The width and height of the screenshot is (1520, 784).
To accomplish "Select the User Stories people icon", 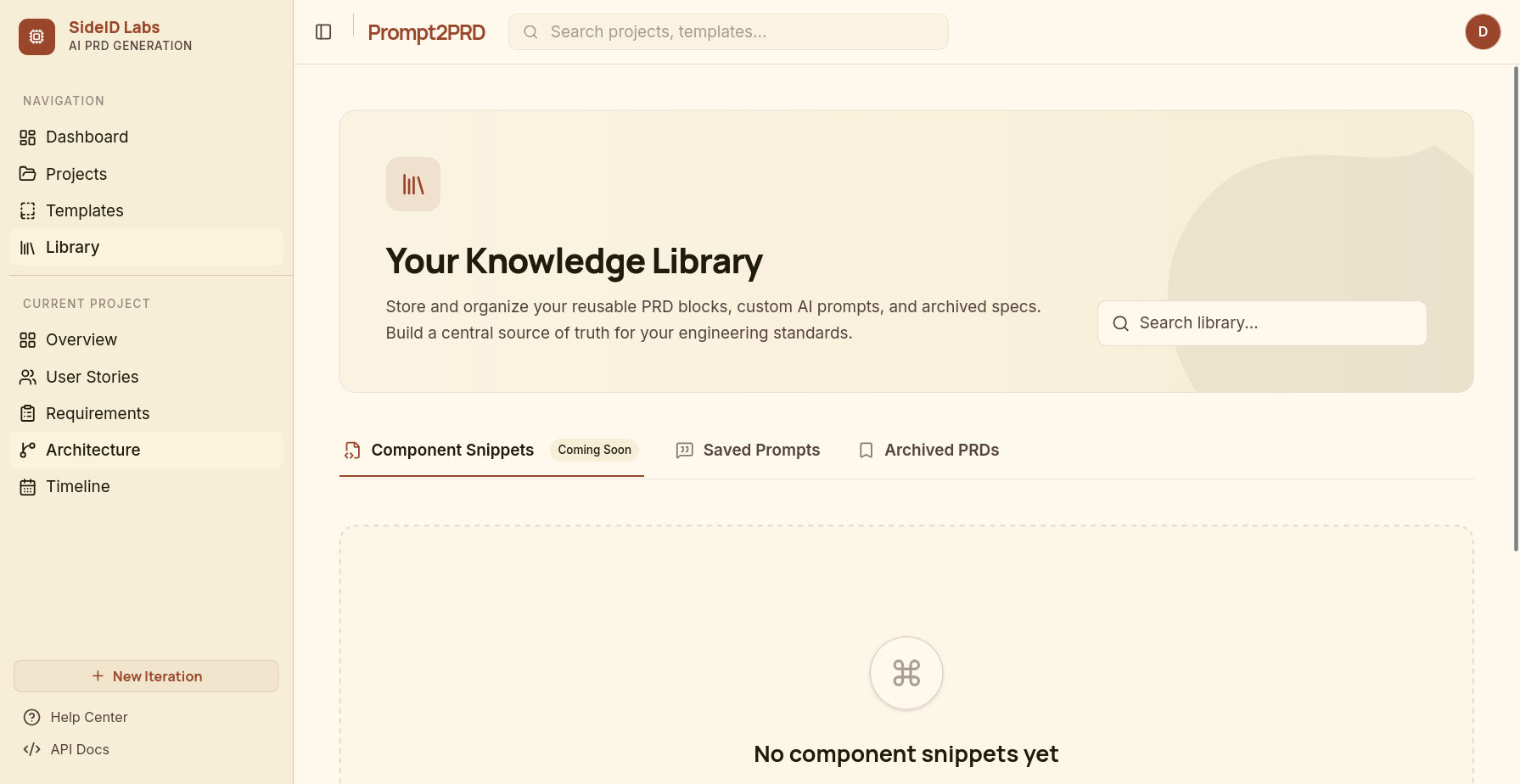I will coord(27,377).
